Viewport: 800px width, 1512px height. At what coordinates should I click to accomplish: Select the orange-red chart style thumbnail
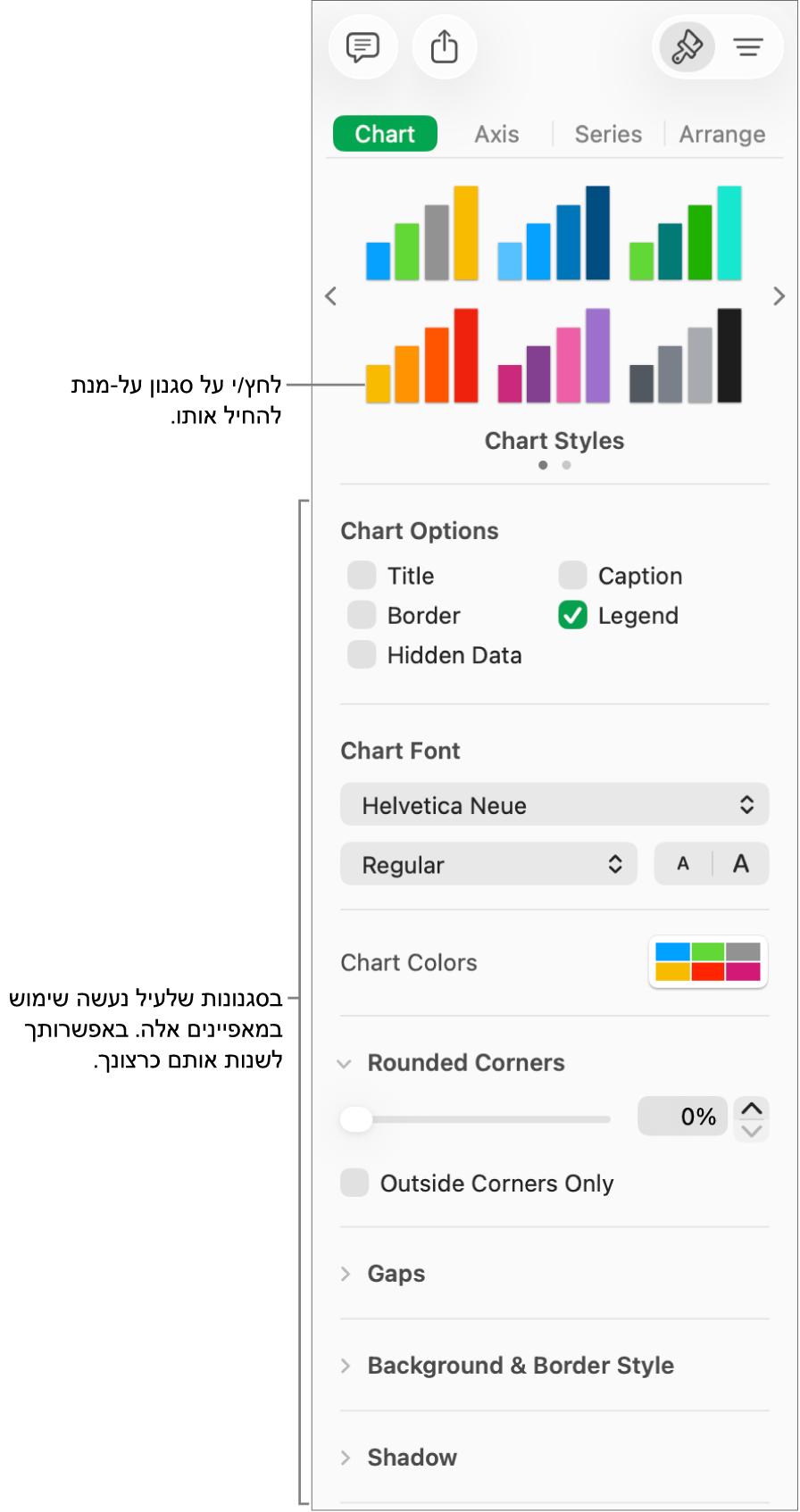(x=422, y=356)
